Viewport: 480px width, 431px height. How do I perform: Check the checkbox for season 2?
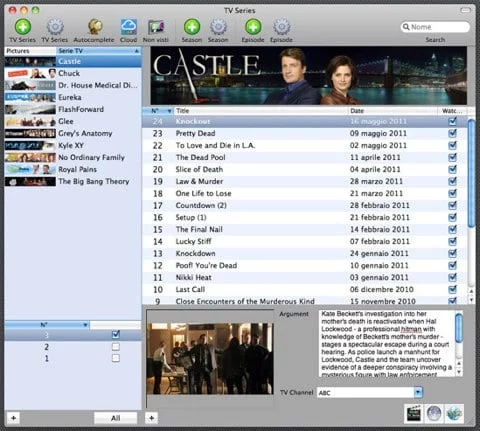point(116,347)
